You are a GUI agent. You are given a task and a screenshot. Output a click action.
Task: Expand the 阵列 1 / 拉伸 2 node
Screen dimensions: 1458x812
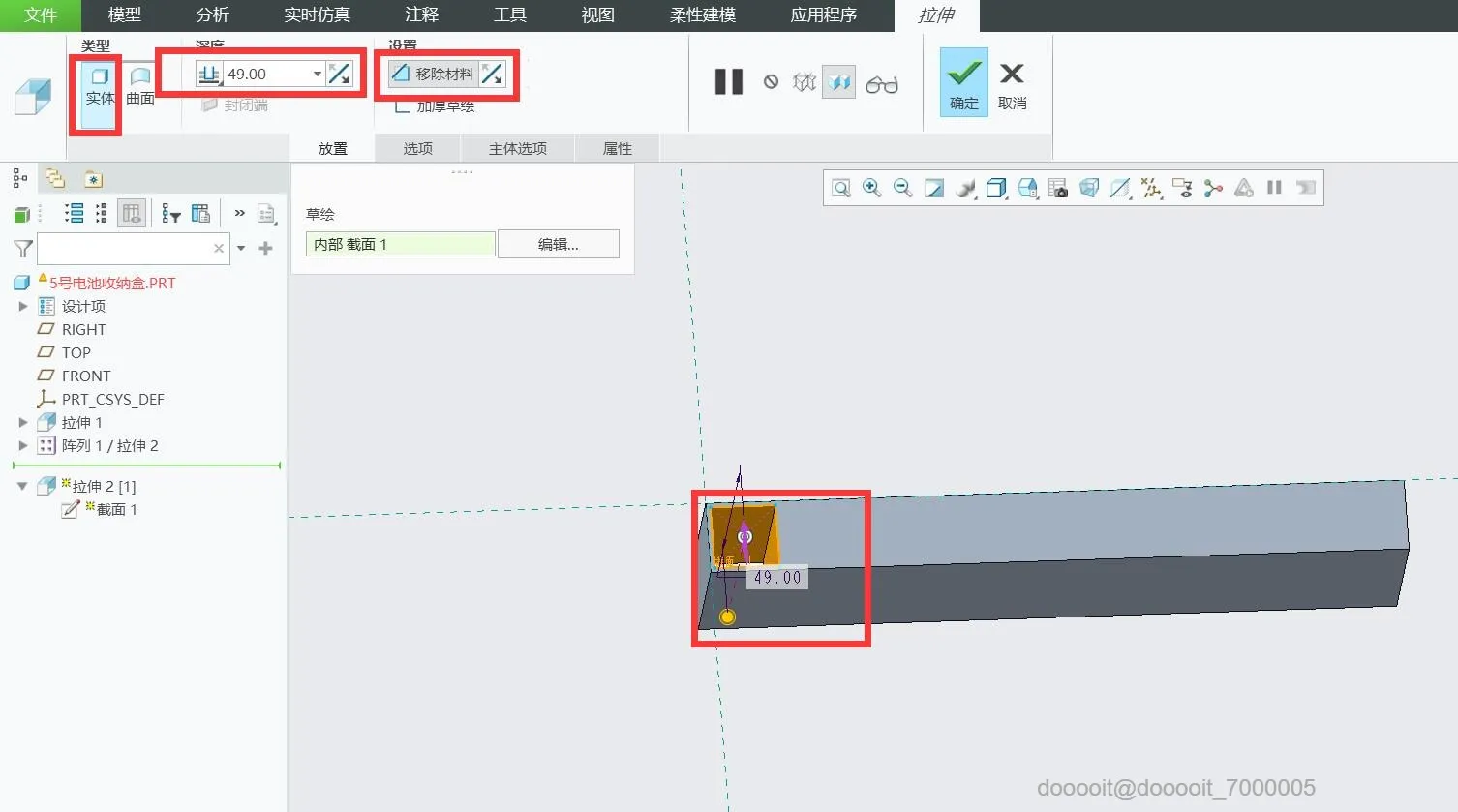pos(23,445)
